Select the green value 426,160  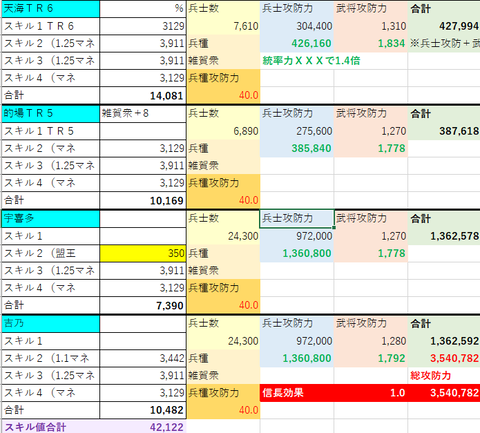(297, 44)
